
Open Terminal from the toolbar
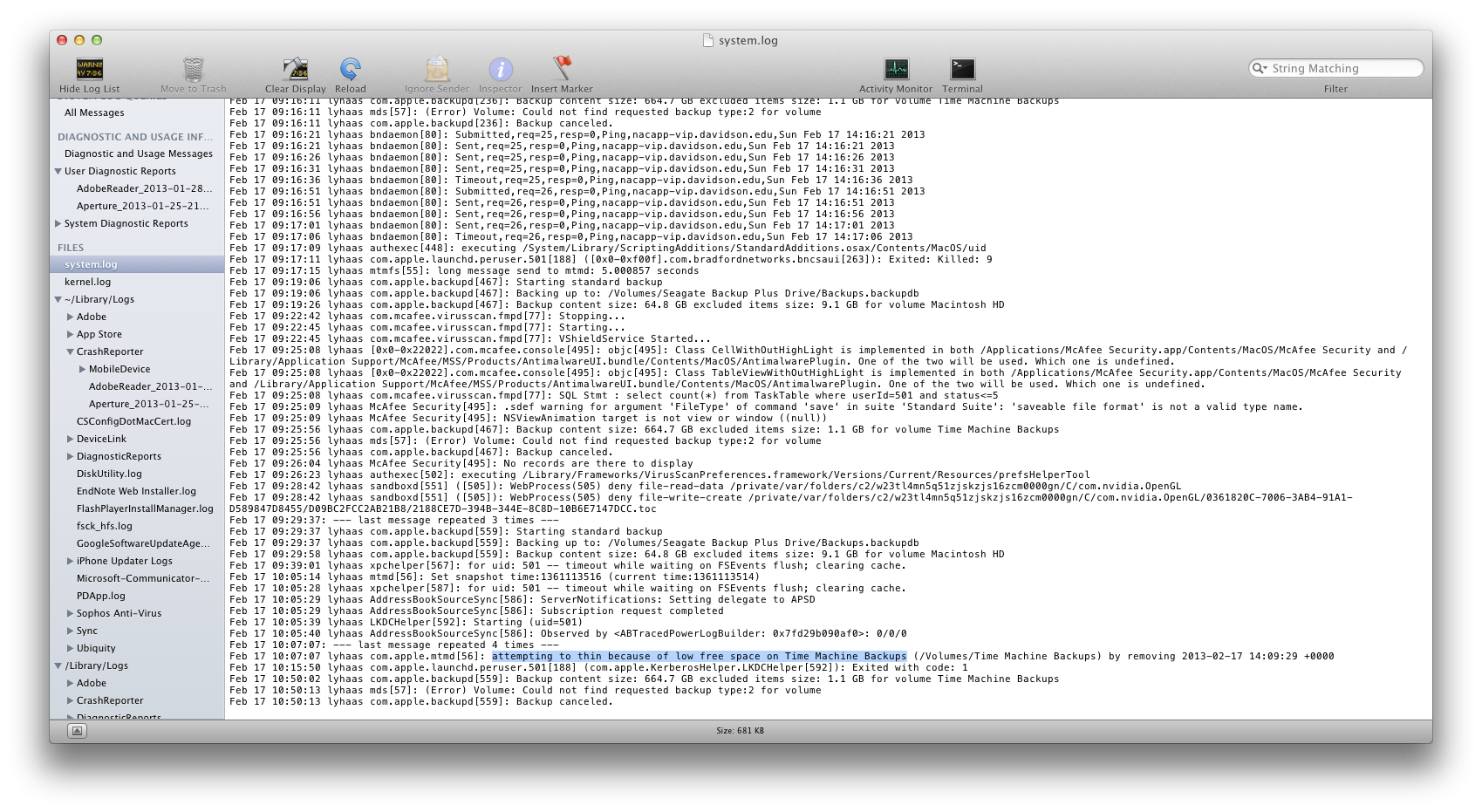click(x=962, y=69)
